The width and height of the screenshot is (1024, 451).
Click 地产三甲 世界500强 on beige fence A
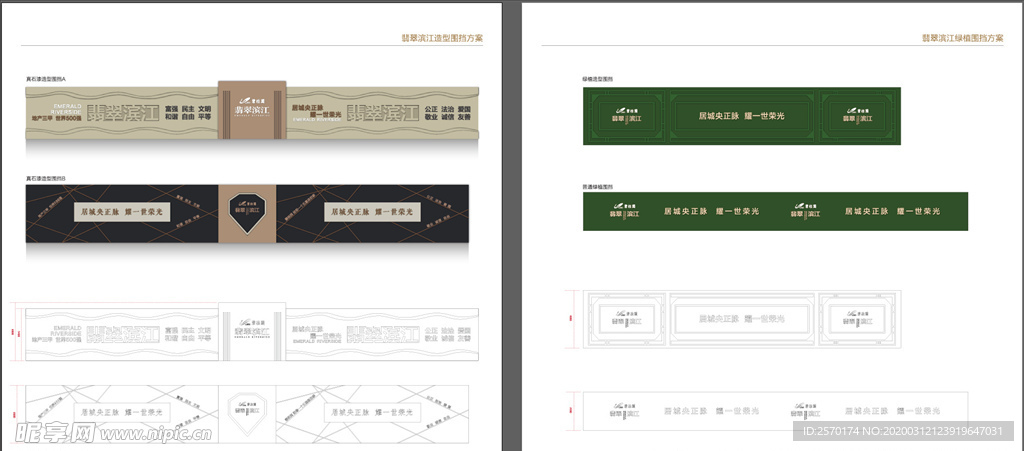[57, 119]
